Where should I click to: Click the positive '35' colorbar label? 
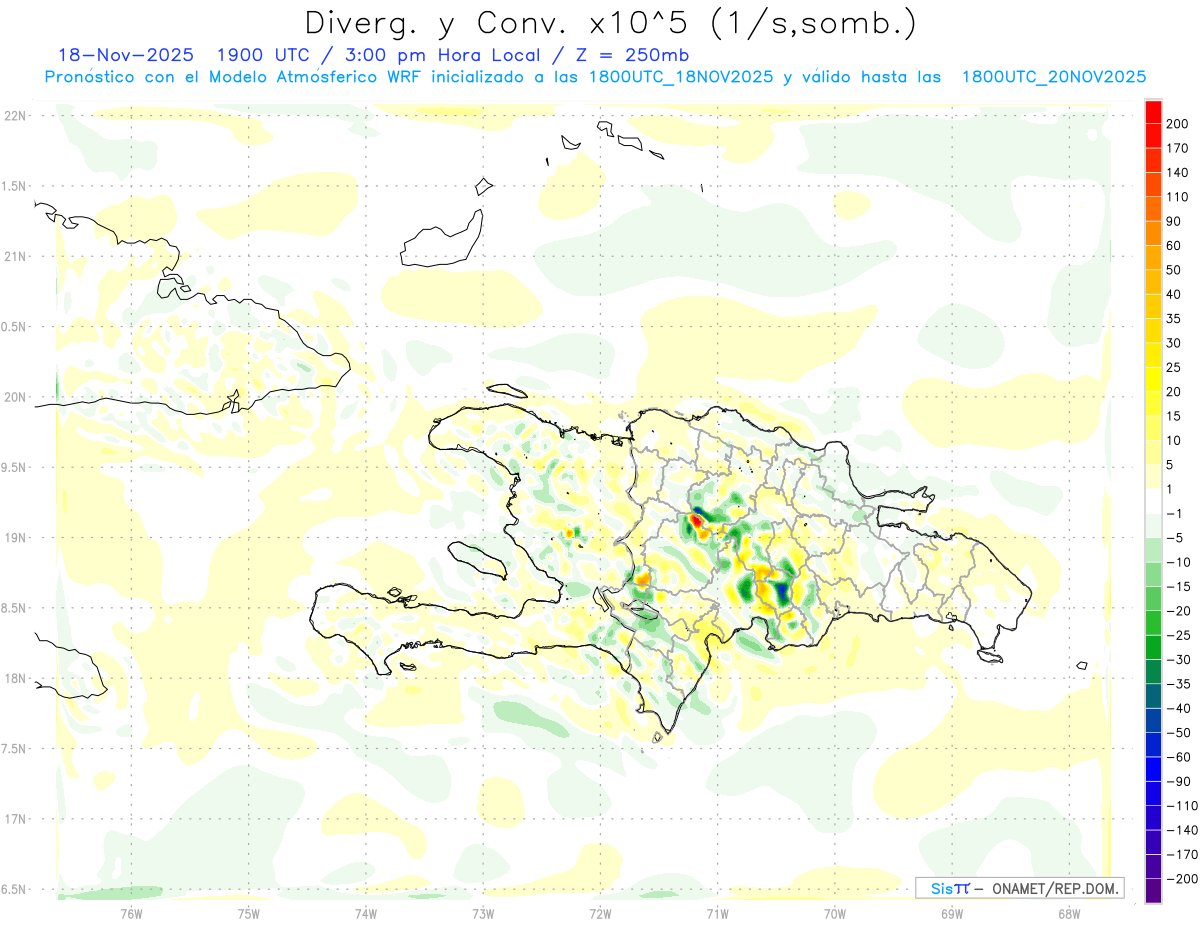(x=1174, y=319)
